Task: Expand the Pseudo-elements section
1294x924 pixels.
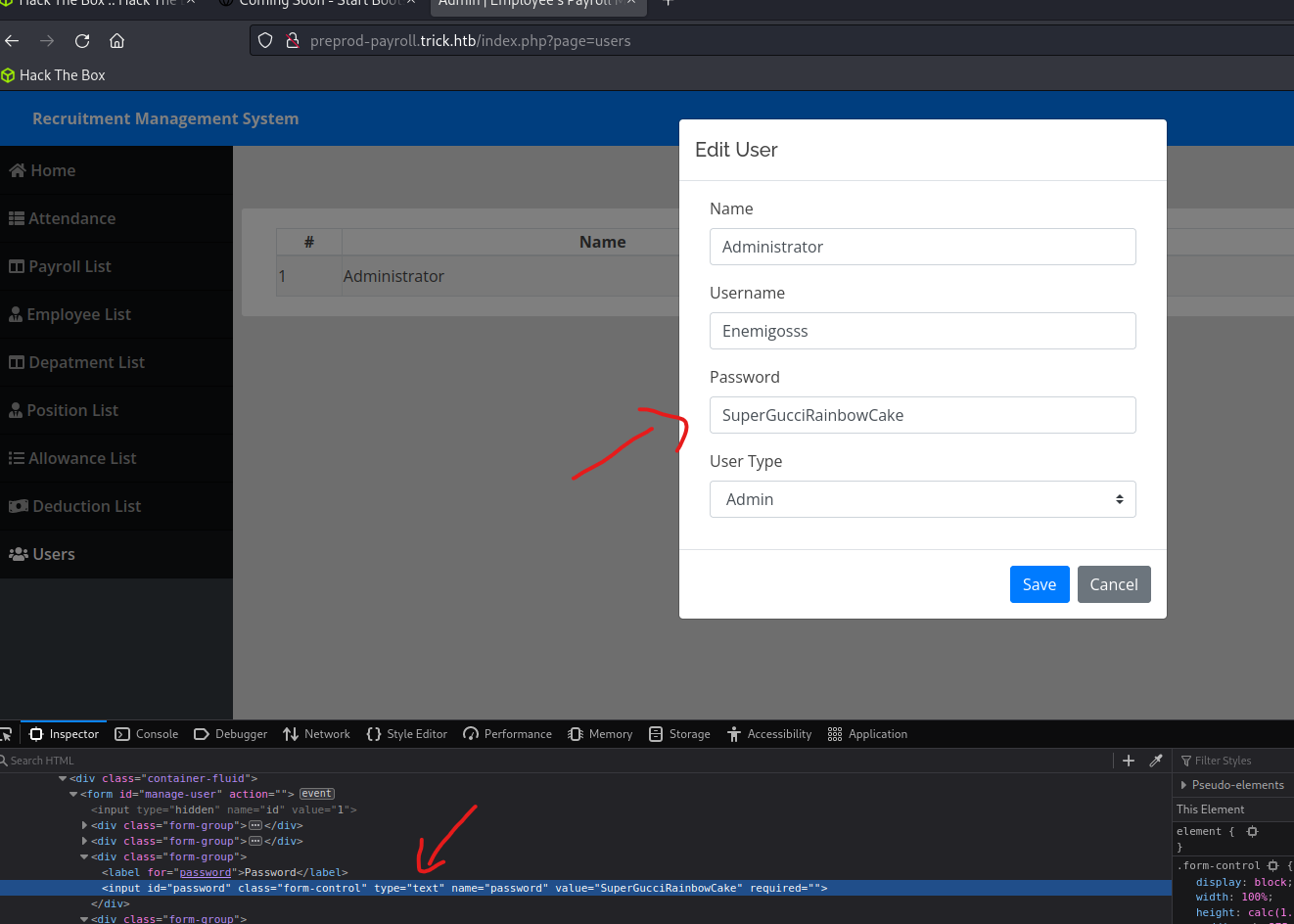Action: 1183,785
